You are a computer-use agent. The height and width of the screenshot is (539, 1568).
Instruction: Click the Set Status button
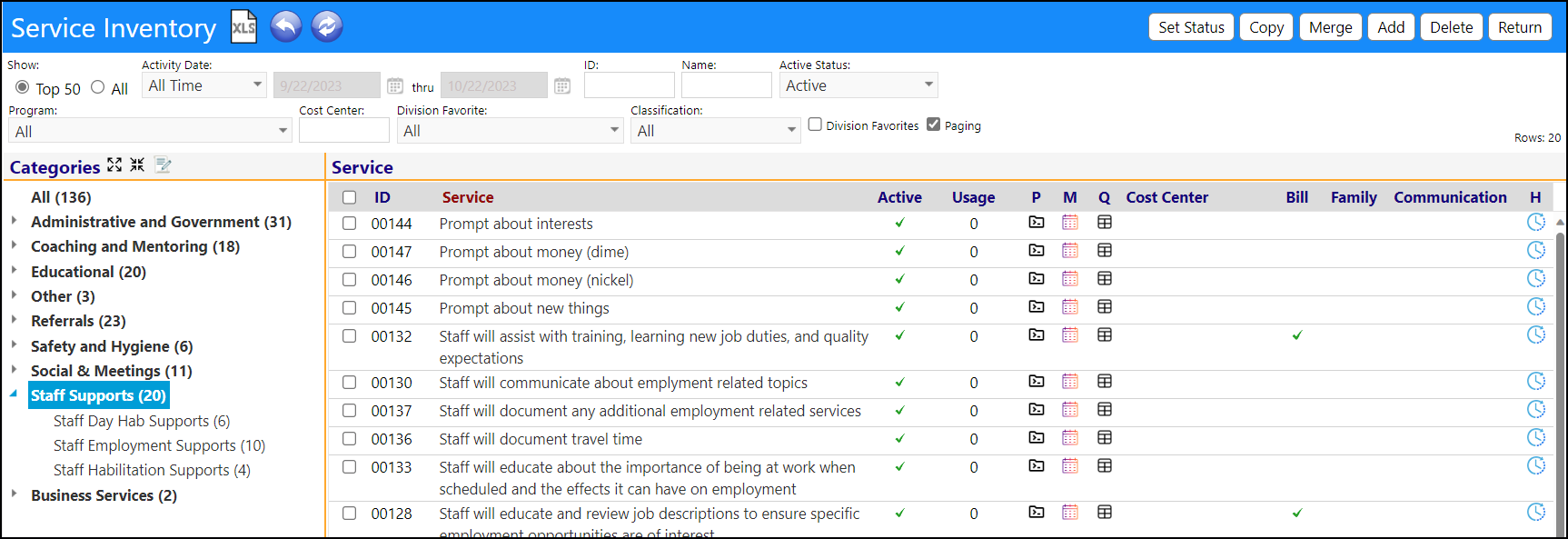click(x=1191, y=27)
